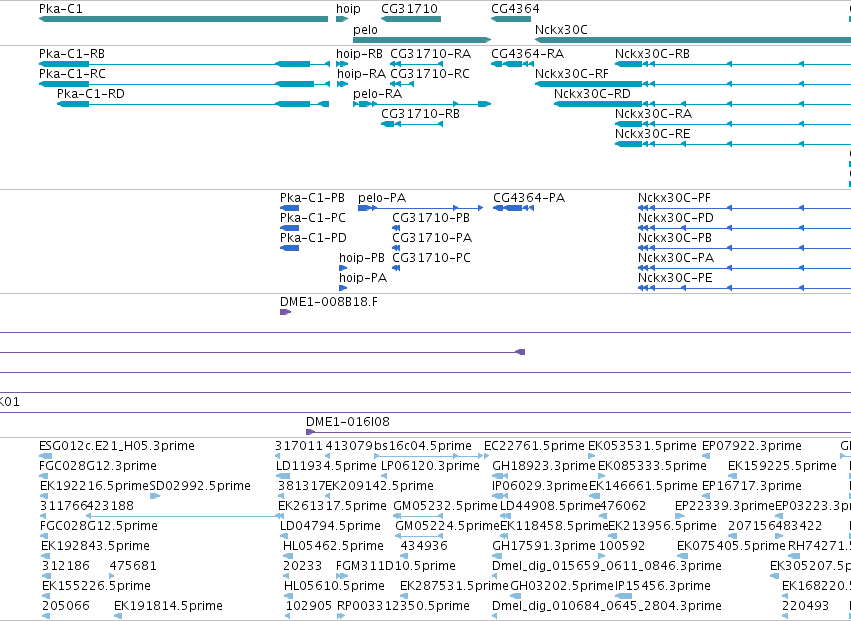Image resolution: width=851 pixels, height=621 pixels.
Task: Open the Nckx30C-RB transcript label
Action: click(x=652, y=54)
